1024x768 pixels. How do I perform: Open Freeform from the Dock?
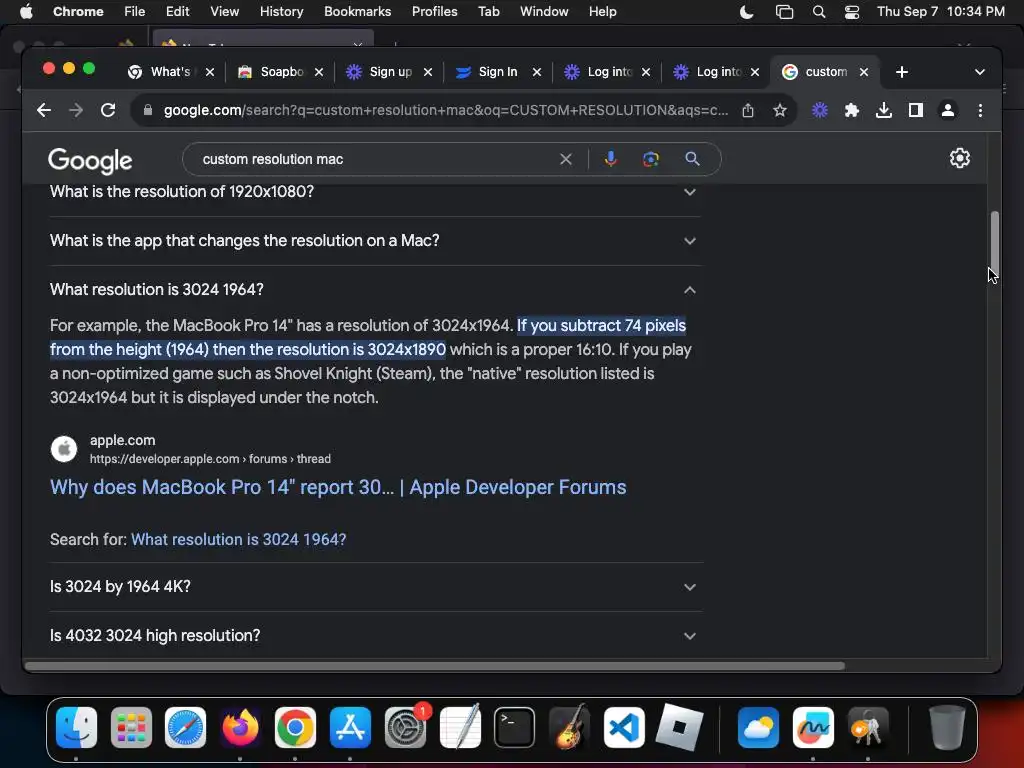[x=813, y=727]
